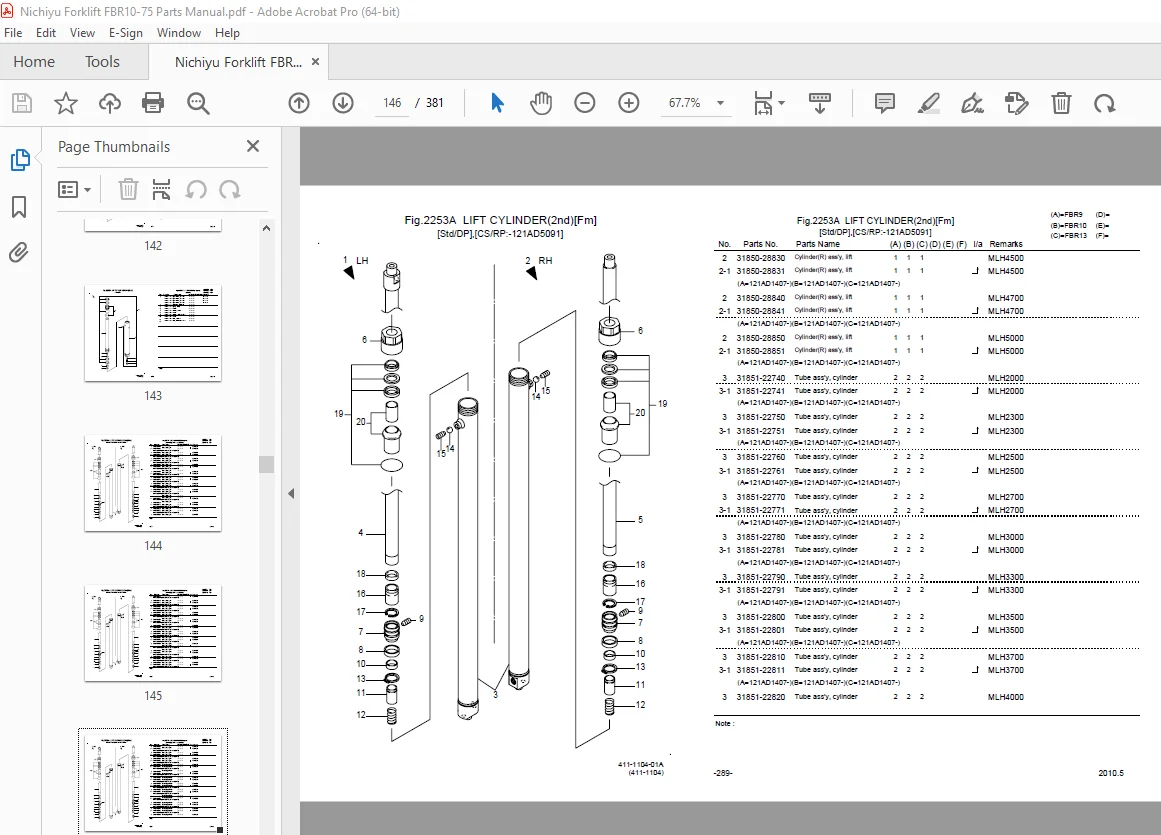1161x835 pixels.
Task: Click the upload to cloud icon
Action: tap(110, 103)
